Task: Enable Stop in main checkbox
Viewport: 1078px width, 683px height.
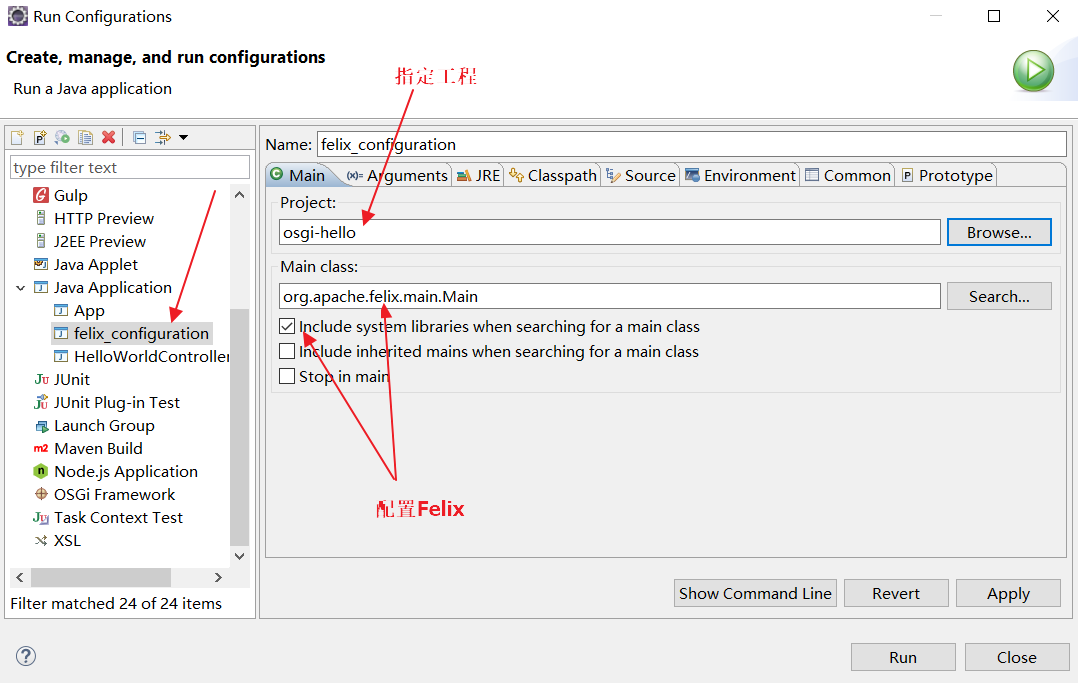Action: pyautogui.click(x=287, y=376)
